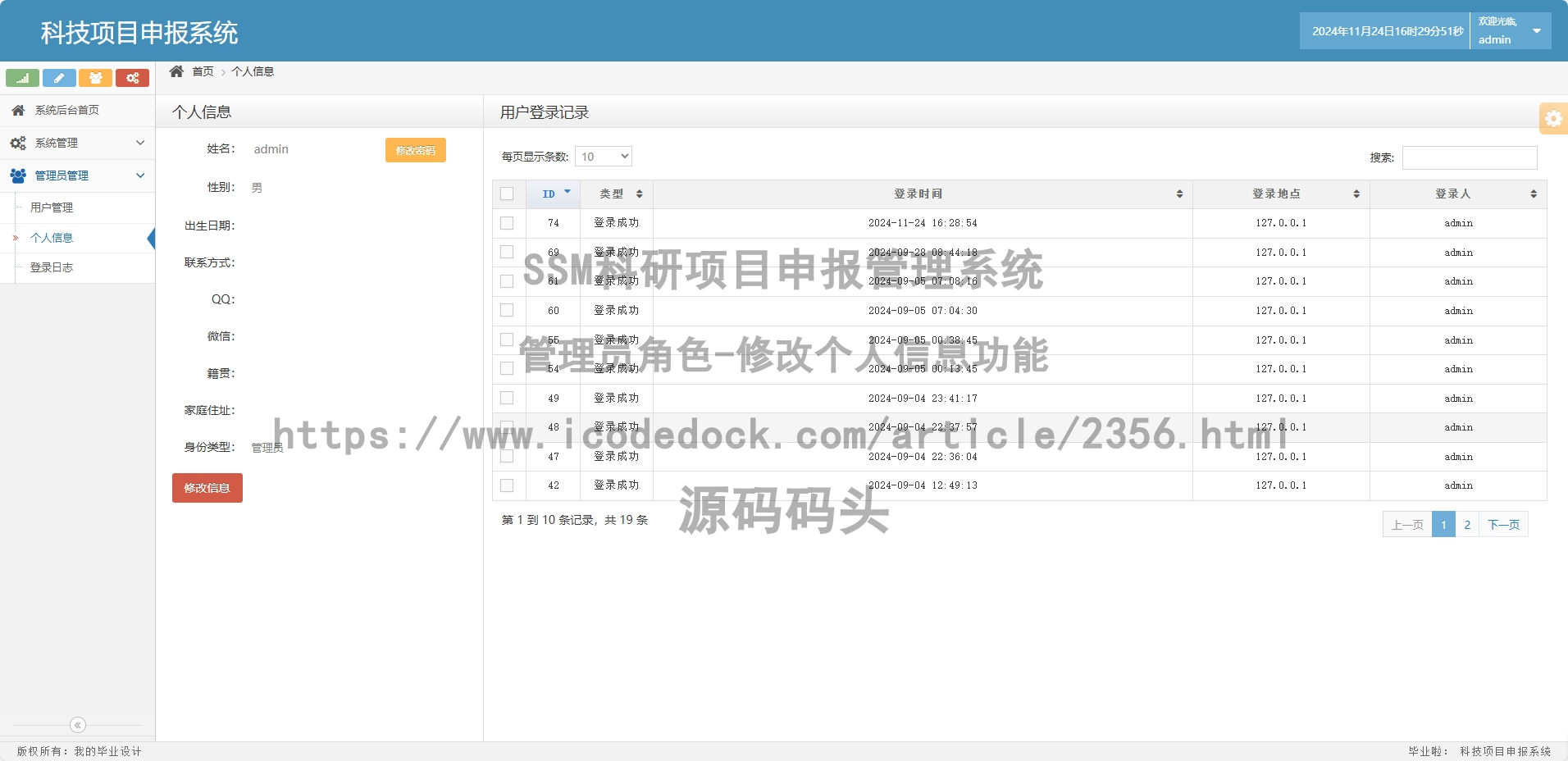Click the date-time display in the header

(x=1388, y=31)
